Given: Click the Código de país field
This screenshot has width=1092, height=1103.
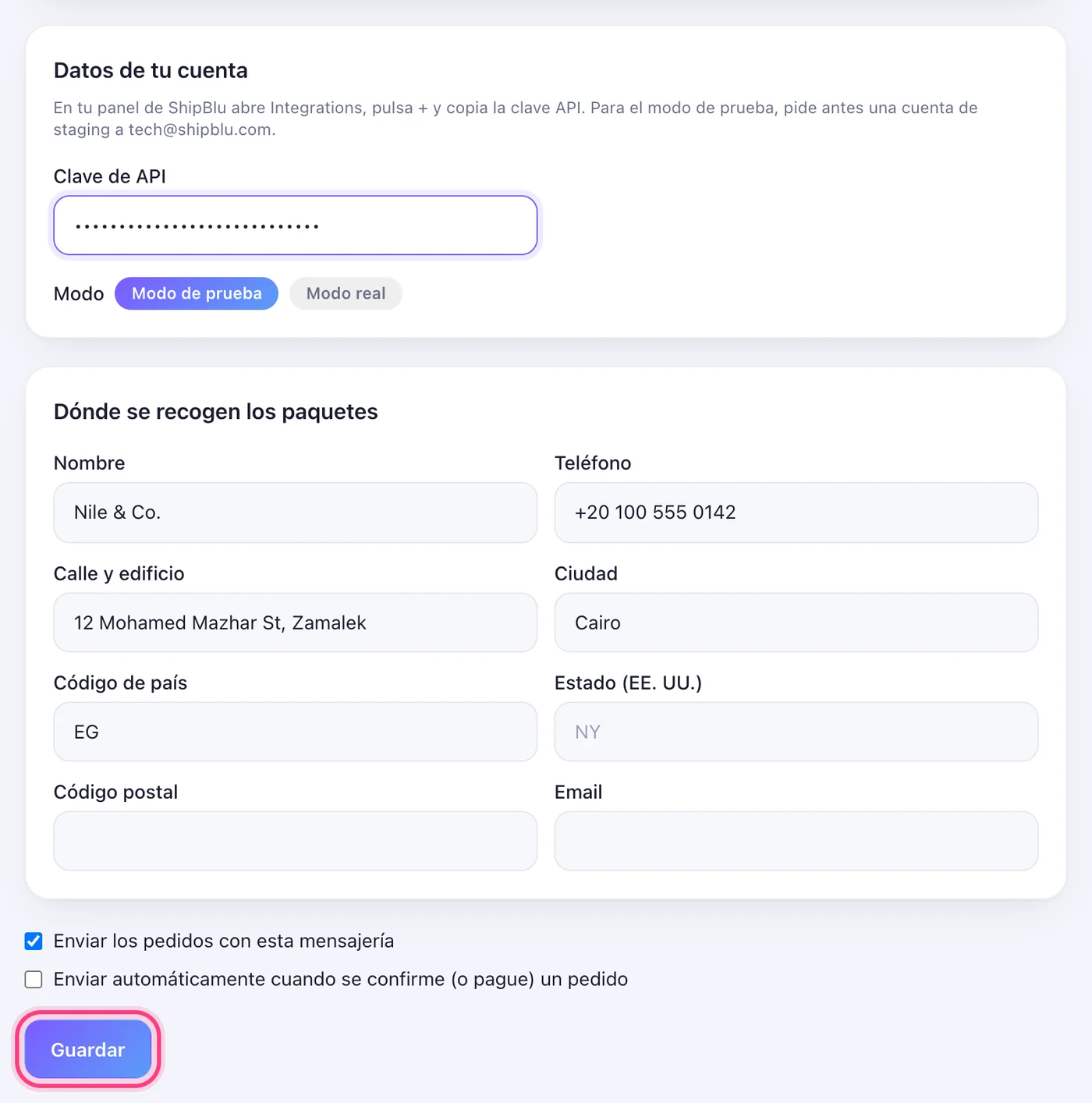Looking at the screenshot, I should 295,732.
